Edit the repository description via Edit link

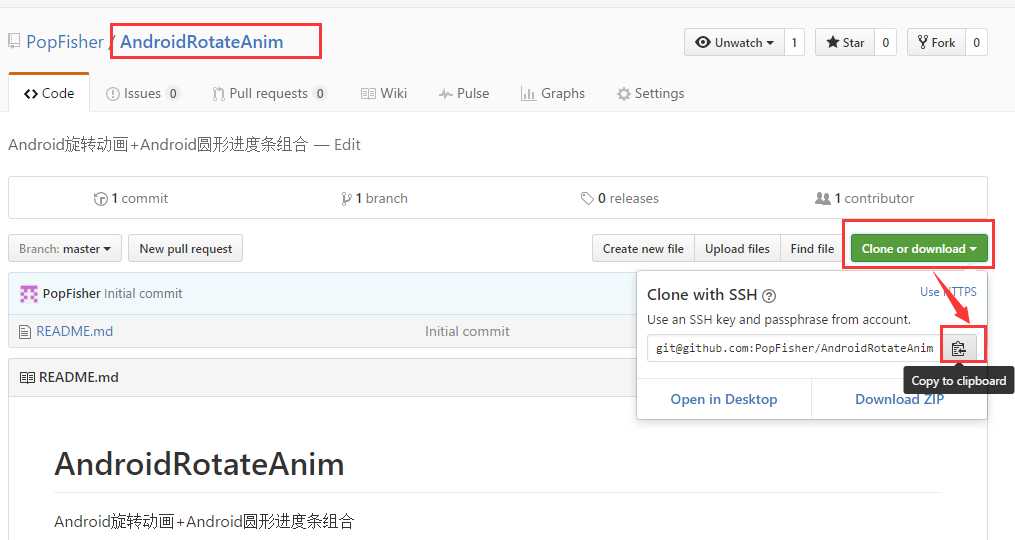pyautogui.click(x=347, y=144)
